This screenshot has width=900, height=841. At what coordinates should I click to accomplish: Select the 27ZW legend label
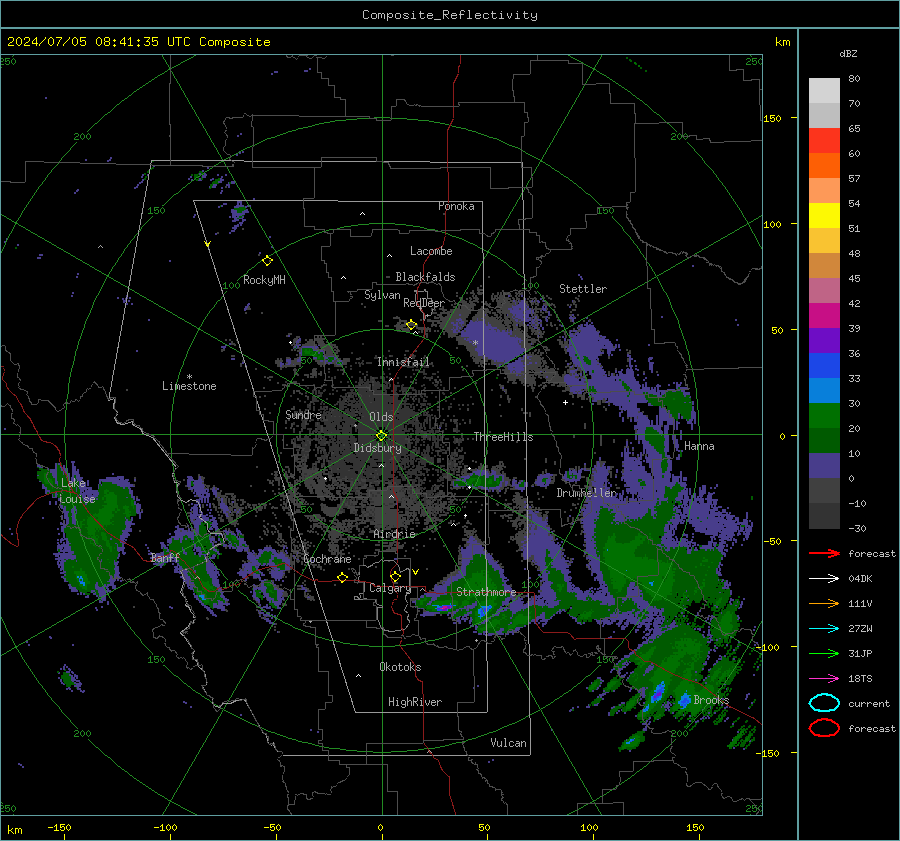(x=860, y=629)
